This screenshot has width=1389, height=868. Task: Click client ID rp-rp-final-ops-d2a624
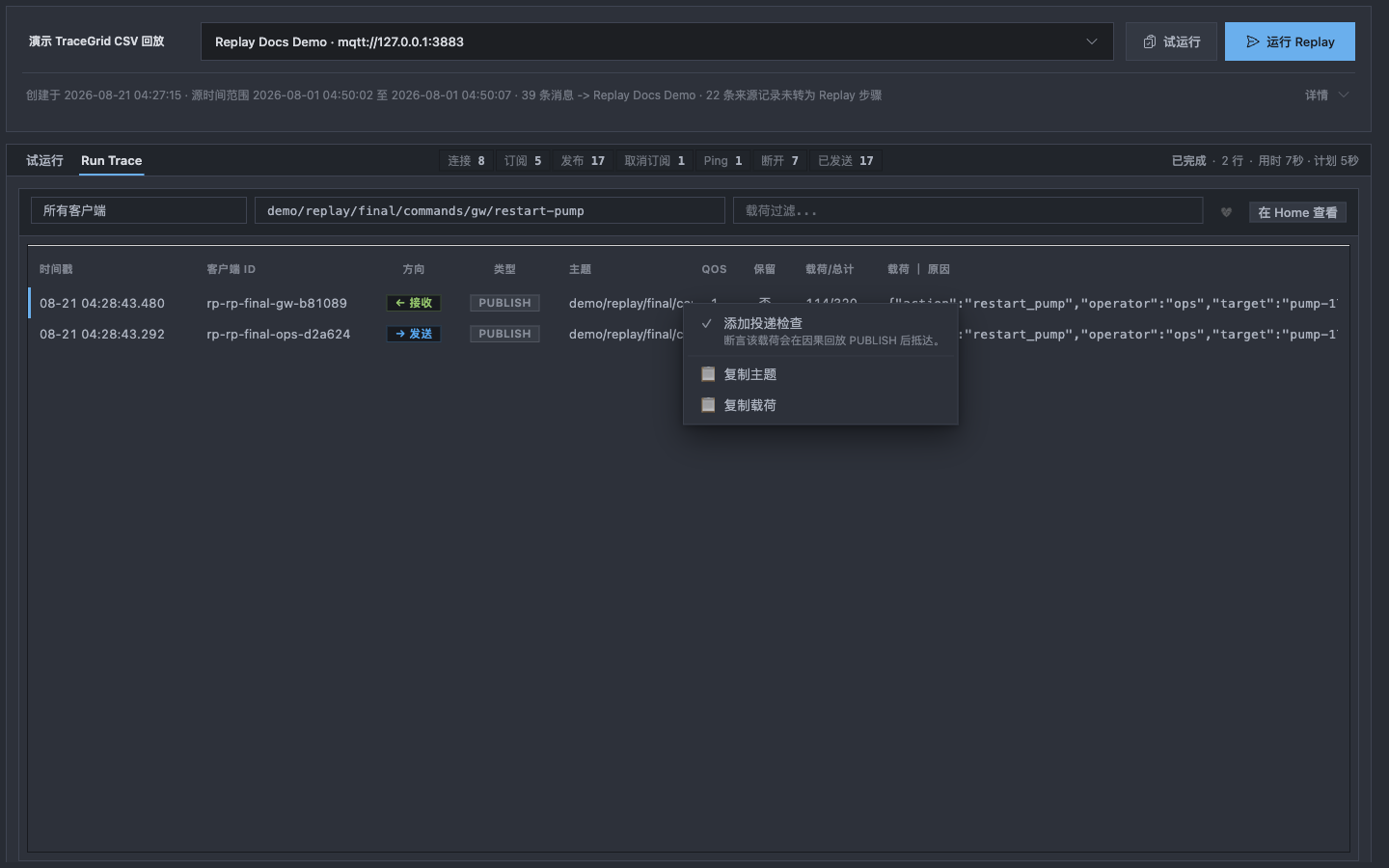279,334
